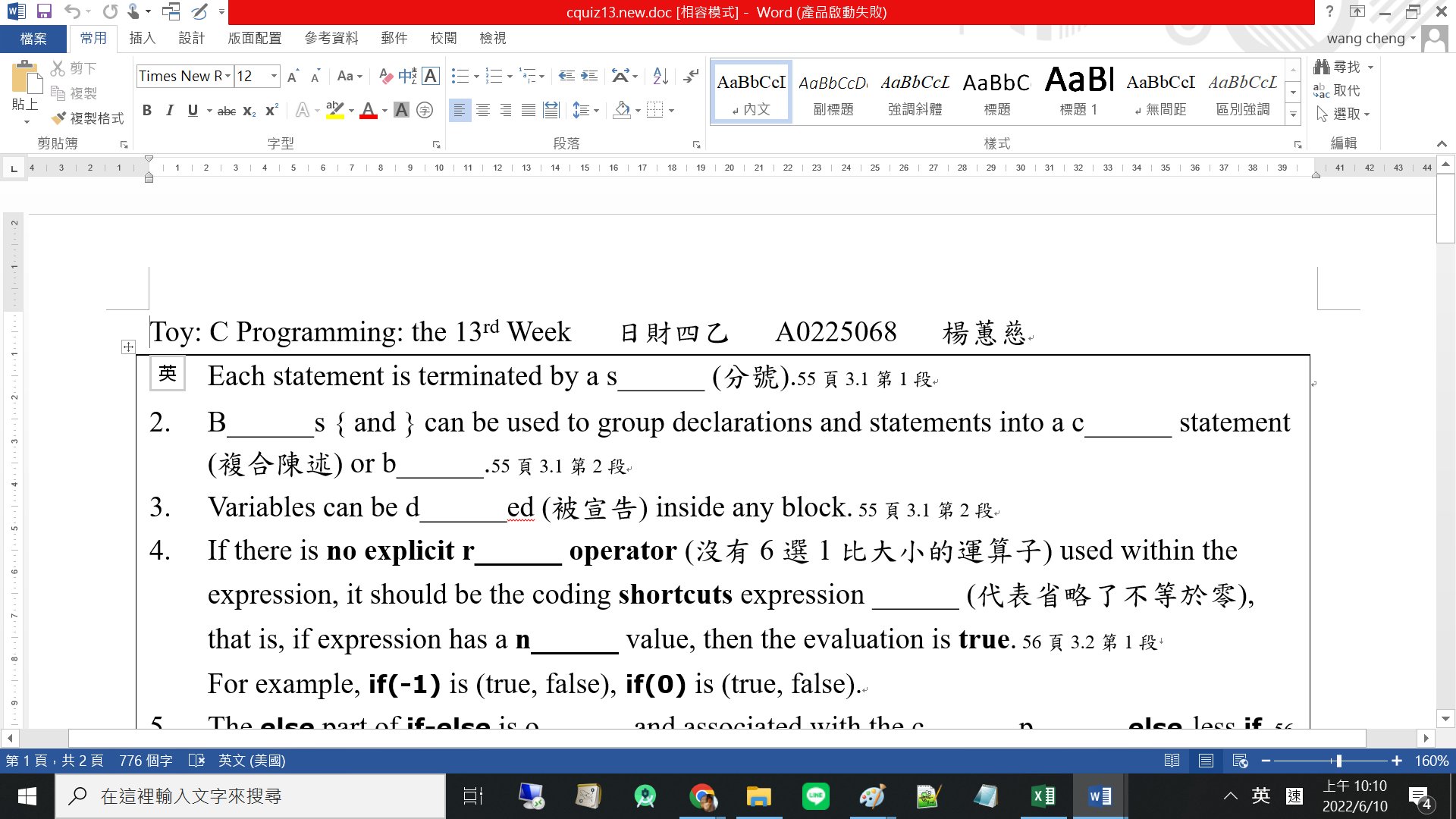This screenshot has width=1456, height=819.
Task: Apply the 內文 Normal style
Action: (752, 92)
